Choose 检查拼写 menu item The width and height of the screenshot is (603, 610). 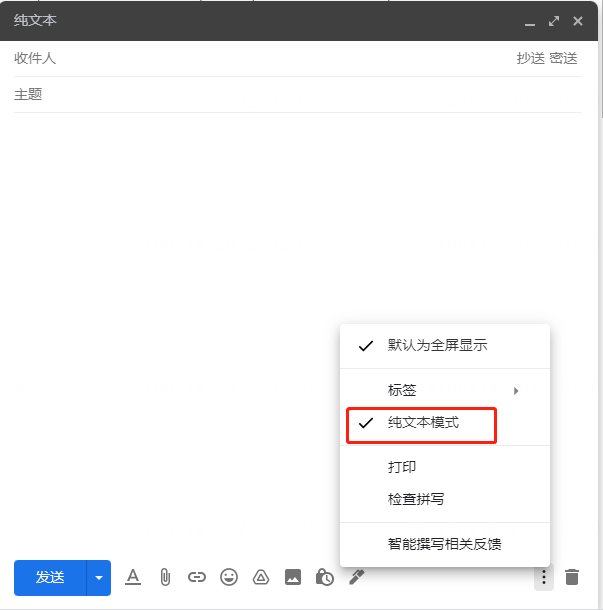pos(416,499)
